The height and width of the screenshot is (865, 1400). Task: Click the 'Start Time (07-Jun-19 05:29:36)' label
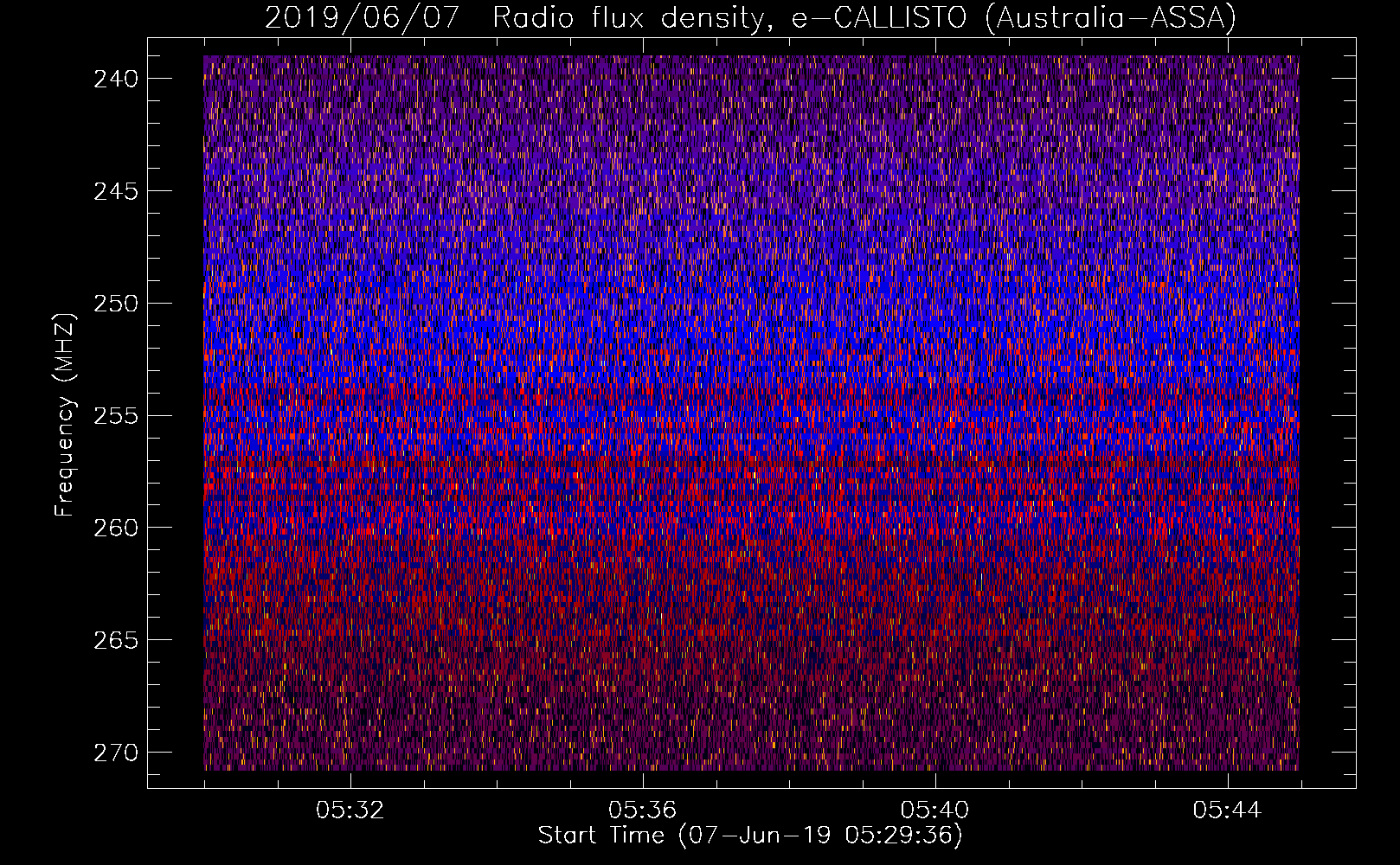[x=750, y=836]
